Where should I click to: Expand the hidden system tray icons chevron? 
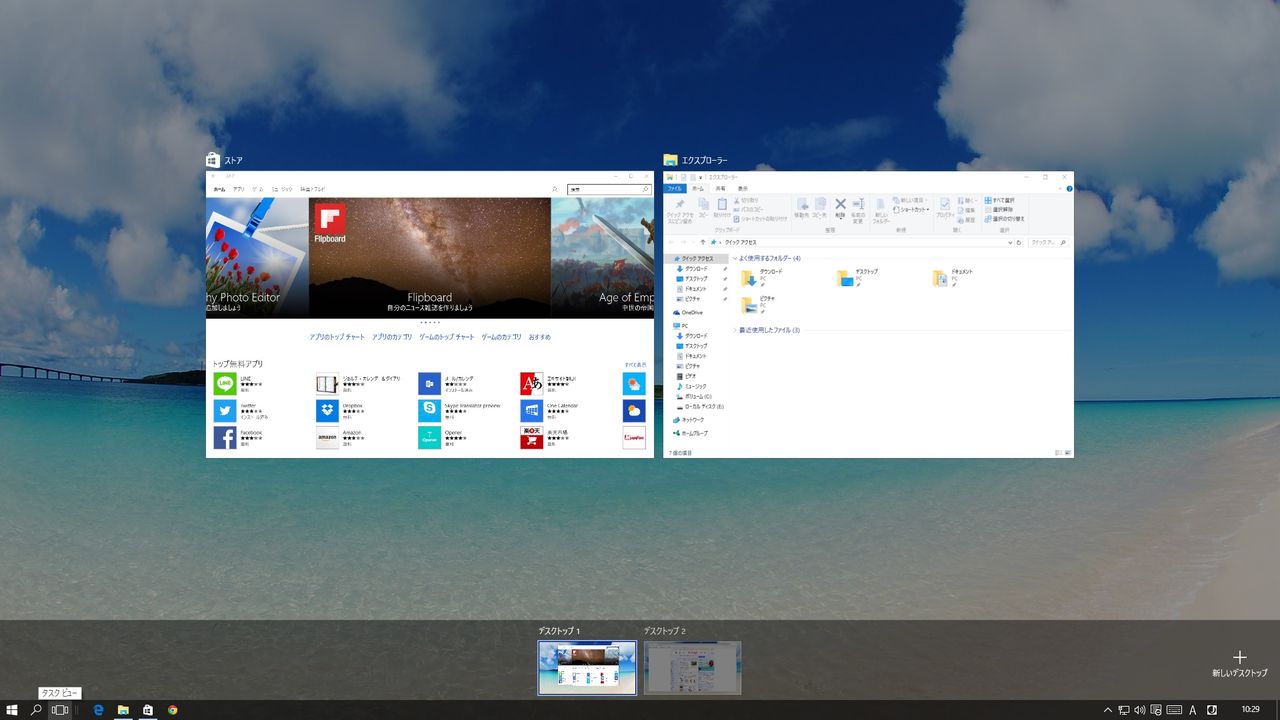pyautogui.click(x=1107, y=710)
